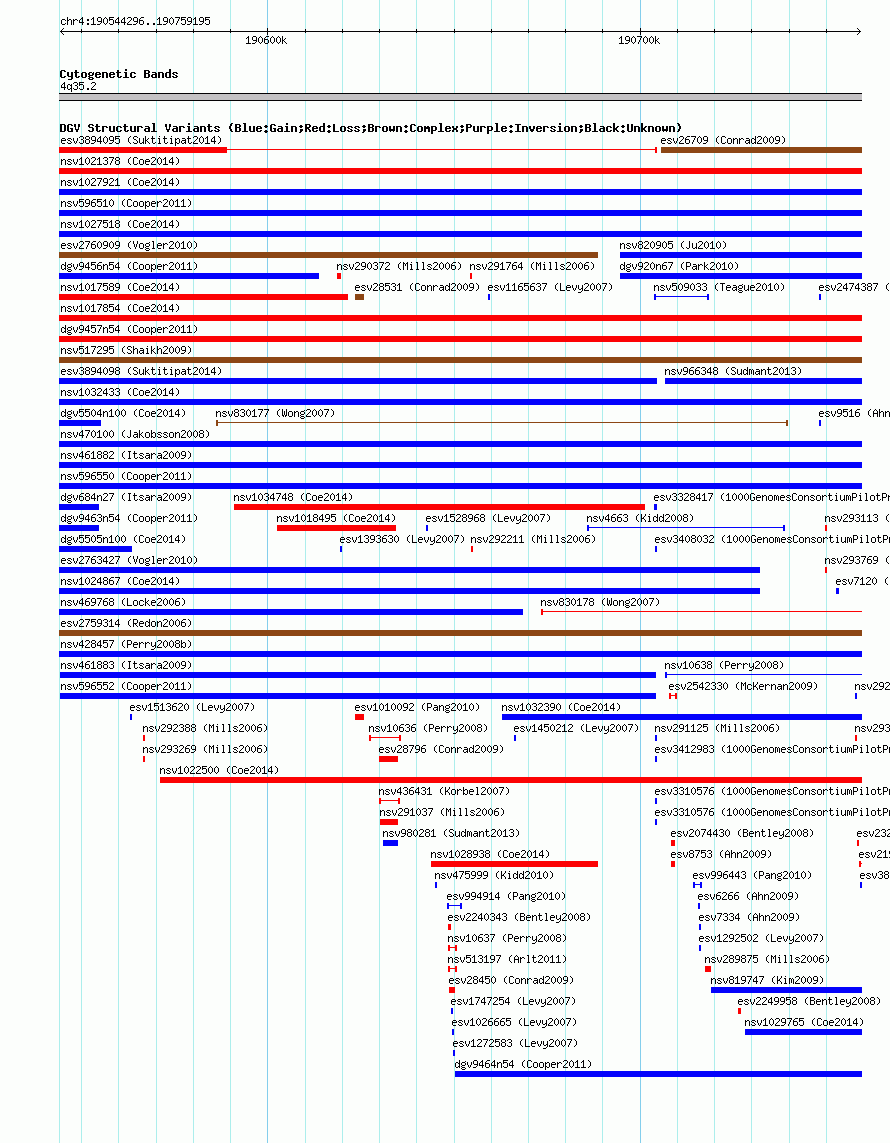Open nsv469768 (Locke2006) variant
This screenshot has width=890, height=1143.
[292, 612]
